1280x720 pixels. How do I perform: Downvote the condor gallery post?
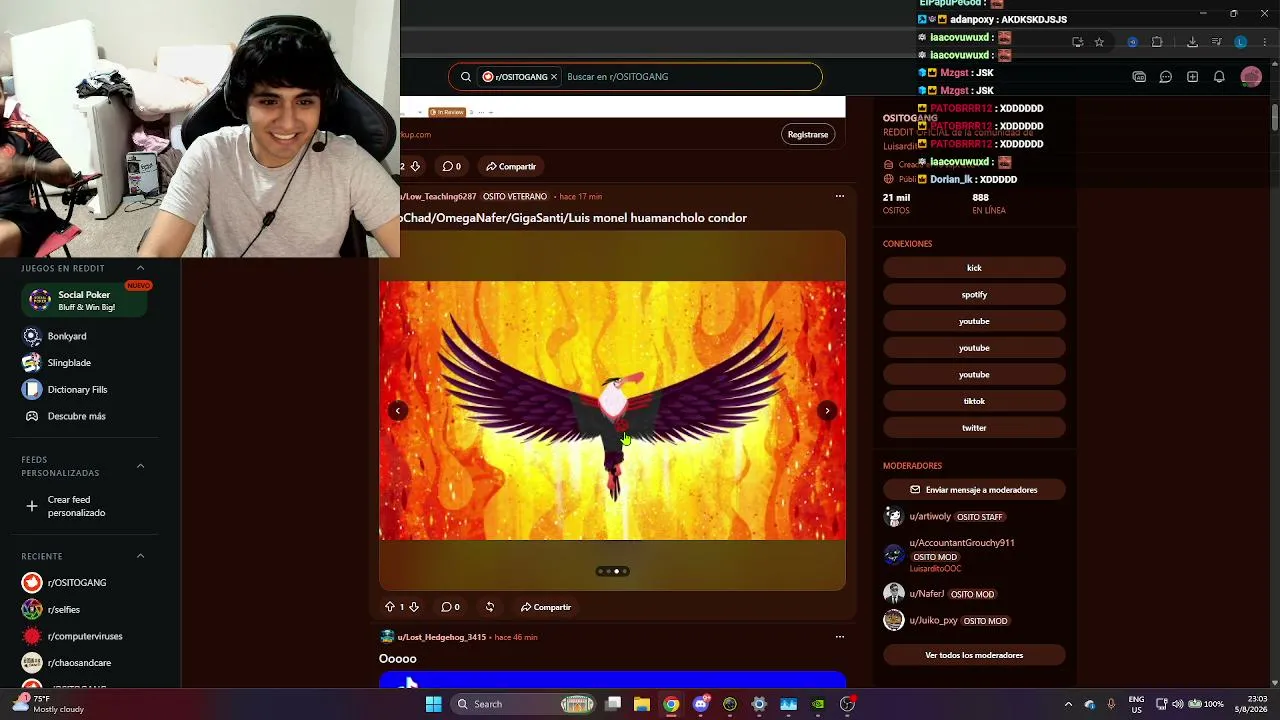[x=414, y=607]
